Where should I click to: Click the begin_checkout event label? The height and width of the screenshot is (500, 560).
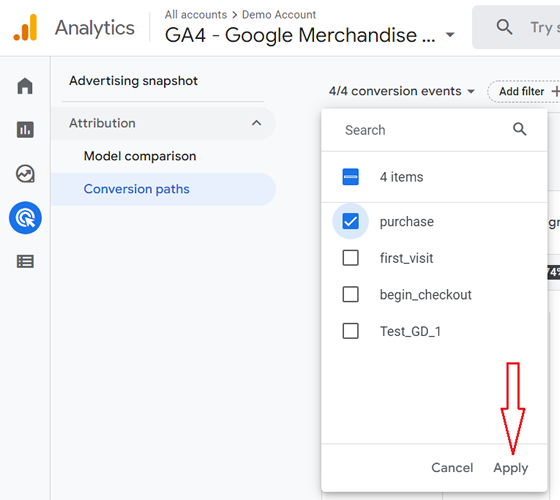425,295
